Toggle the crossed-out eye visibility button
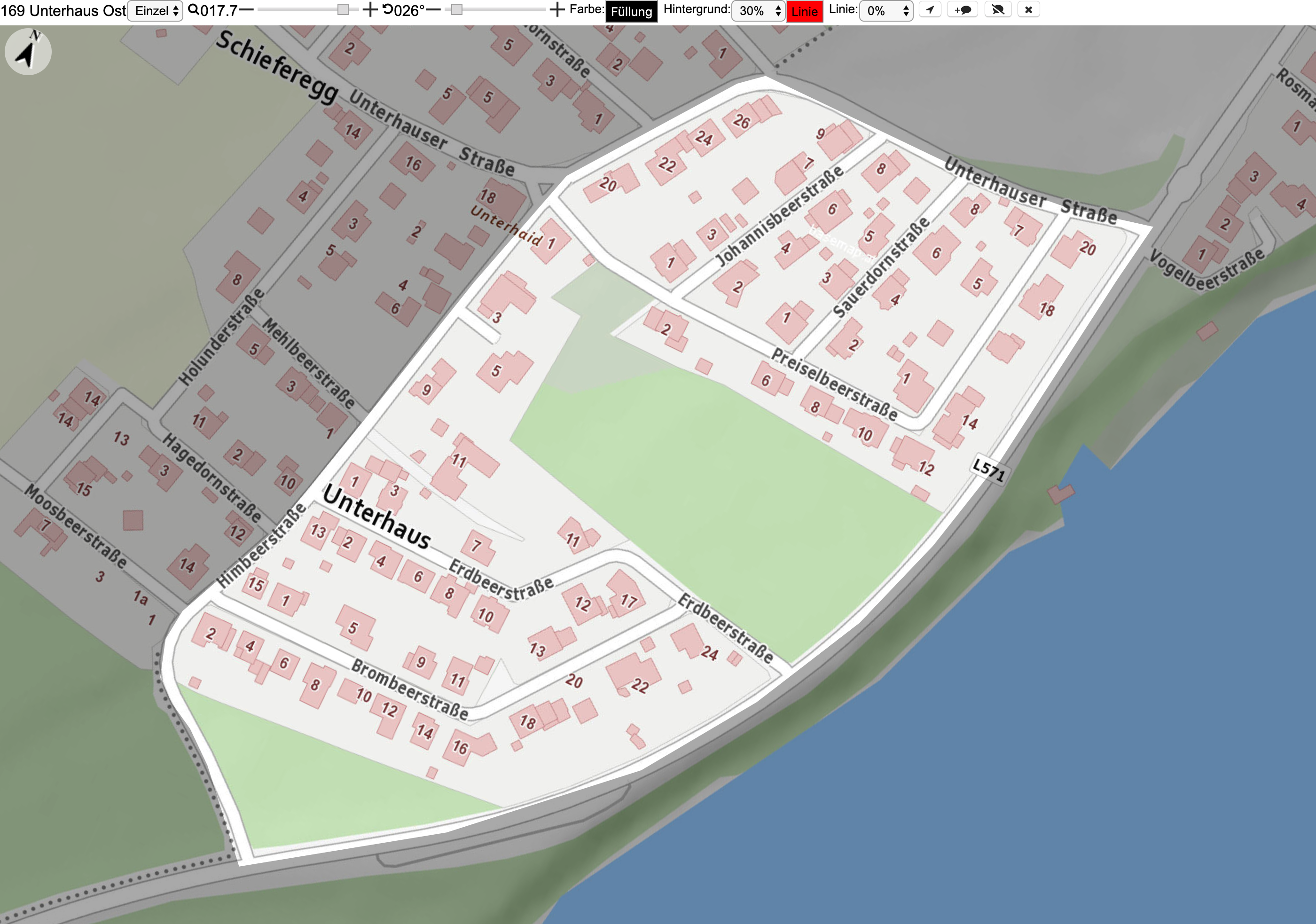The height and width of the screenshot is (924, 1316). pos(998,10)
